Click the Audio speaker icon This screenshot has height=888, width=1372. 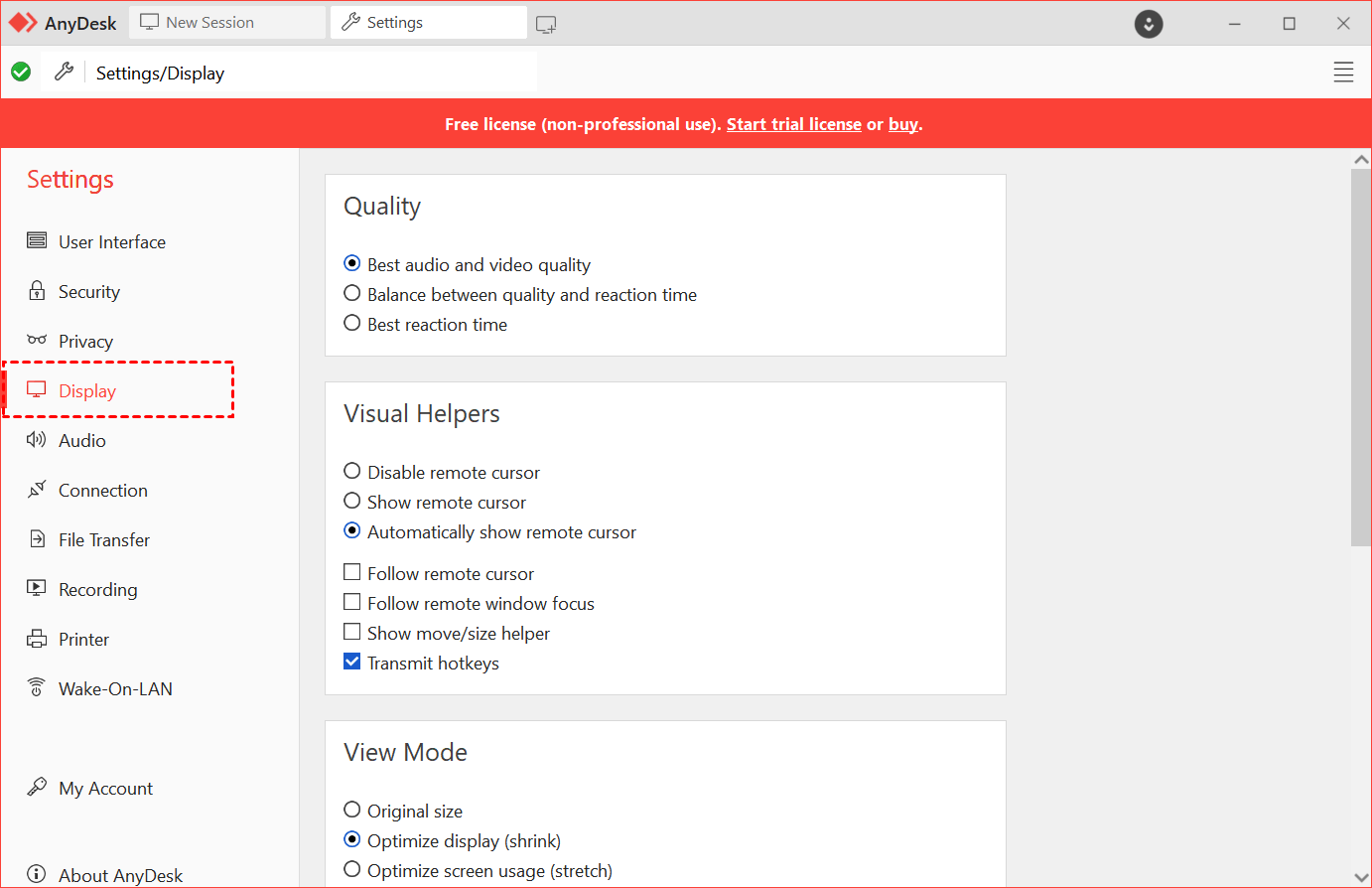37,439
